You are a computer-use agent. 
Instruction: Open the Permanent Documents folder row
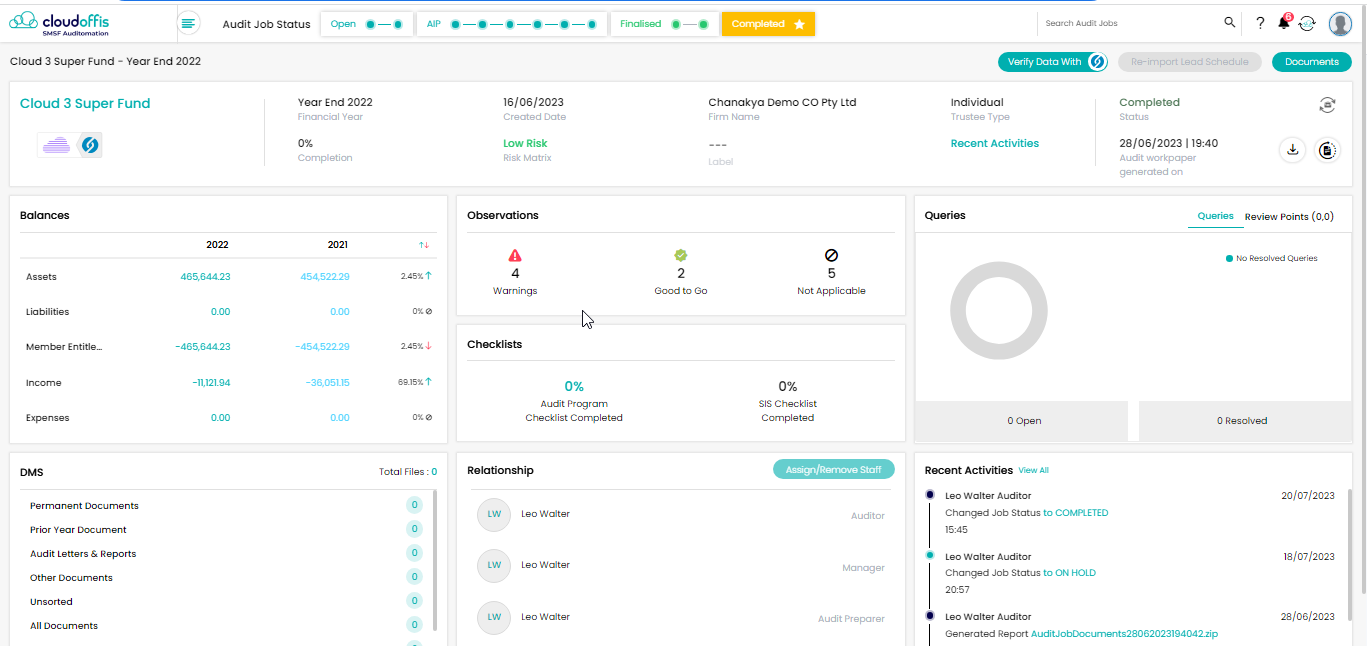[225, 506]
